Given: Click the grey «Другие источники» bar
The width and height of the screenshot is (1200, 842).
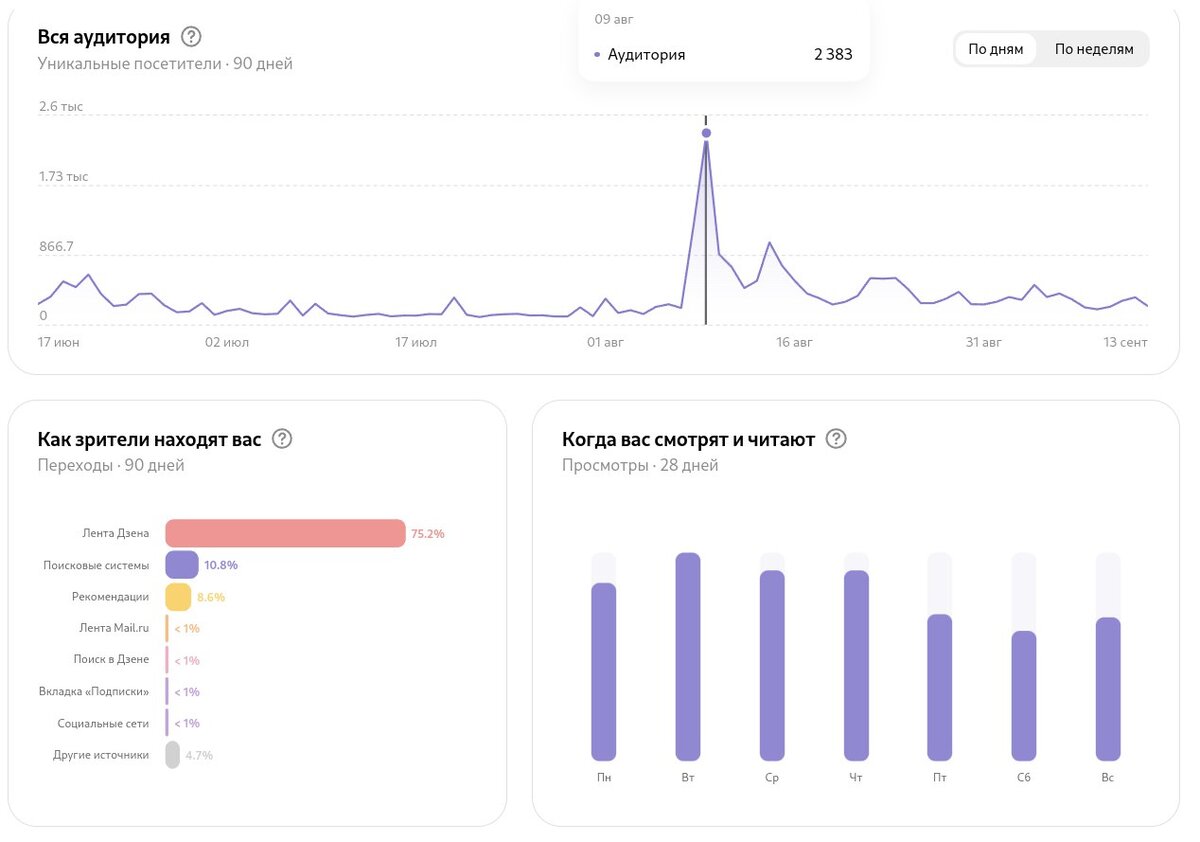Looking at the screenshot, I should click(172, 755).
